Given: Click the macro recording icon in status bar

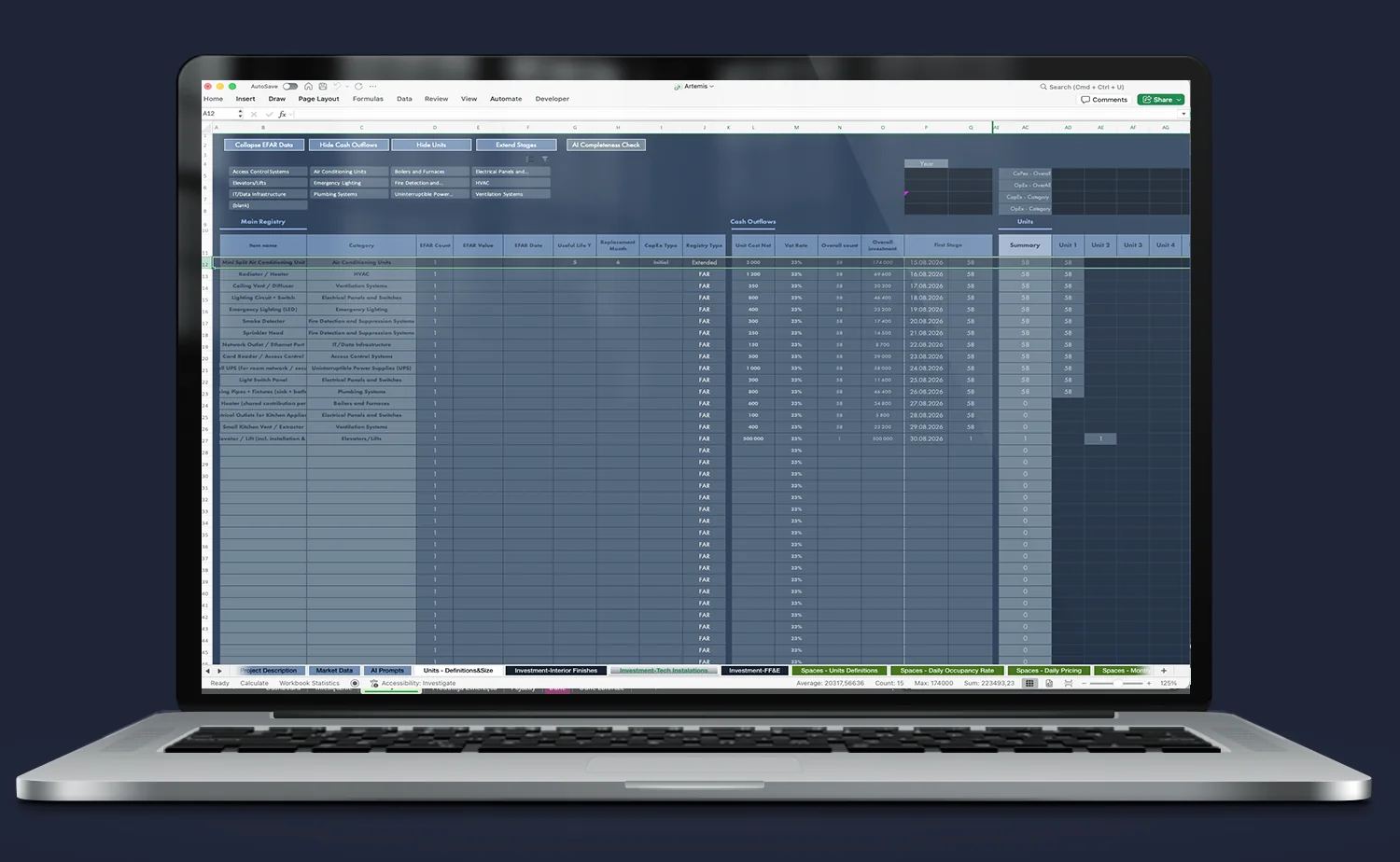Looking at the screenshot, I should point(355,684).
